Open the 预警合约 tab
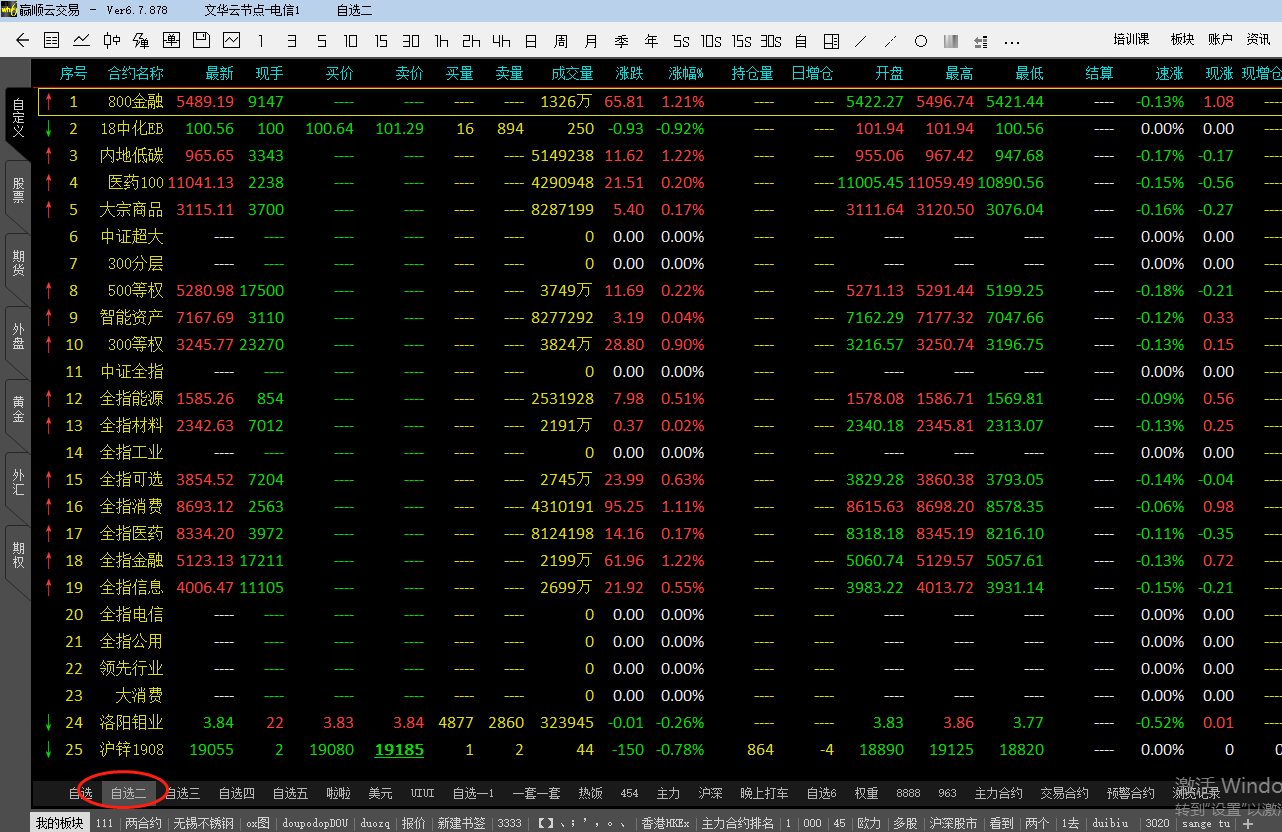The width and height of the screenshot is (1282, 832). [1130, 793]
